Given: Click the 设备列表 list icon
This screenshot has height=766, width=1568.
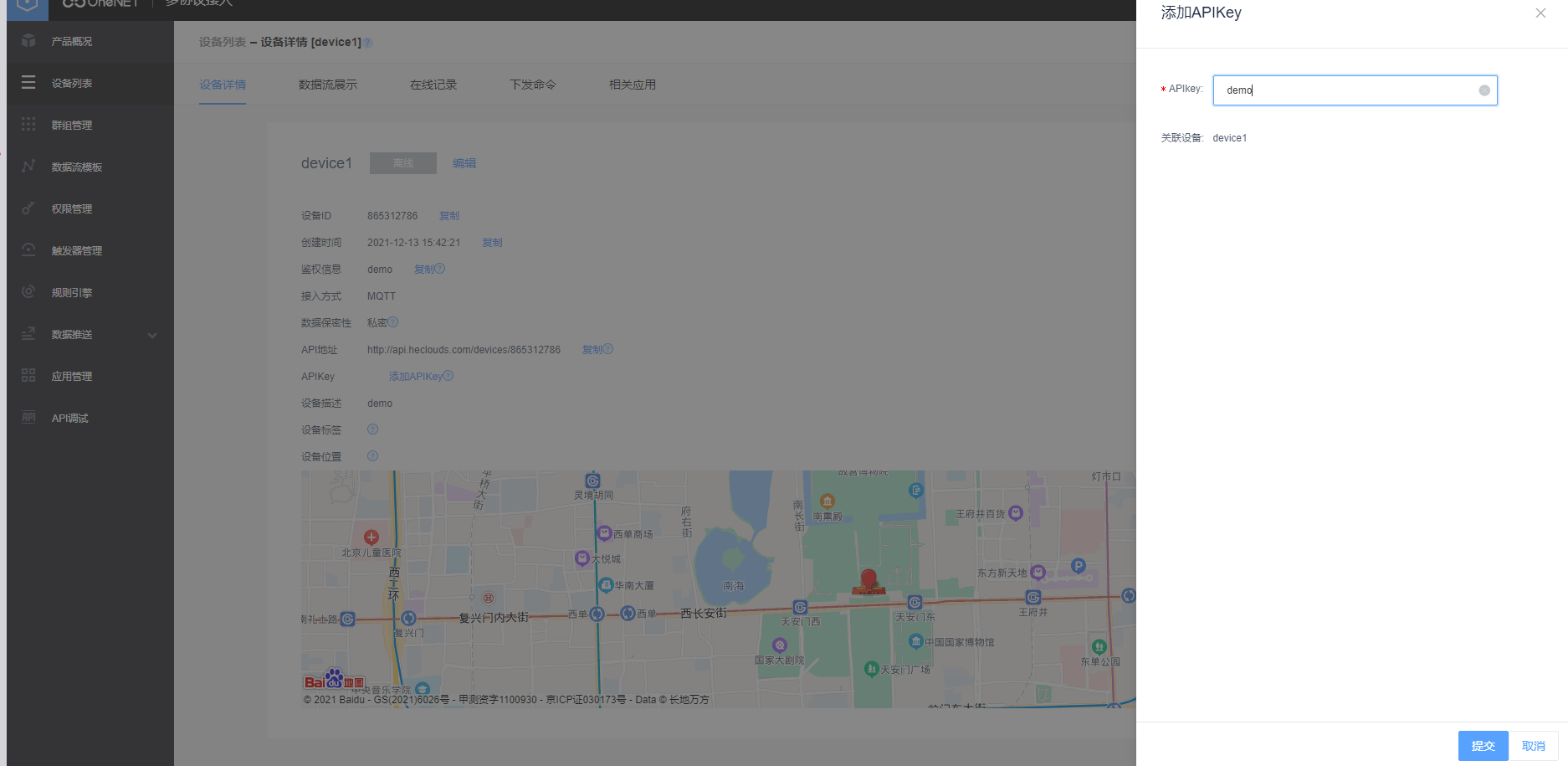Looking at the screenshot, I should (x=28, y=83).
